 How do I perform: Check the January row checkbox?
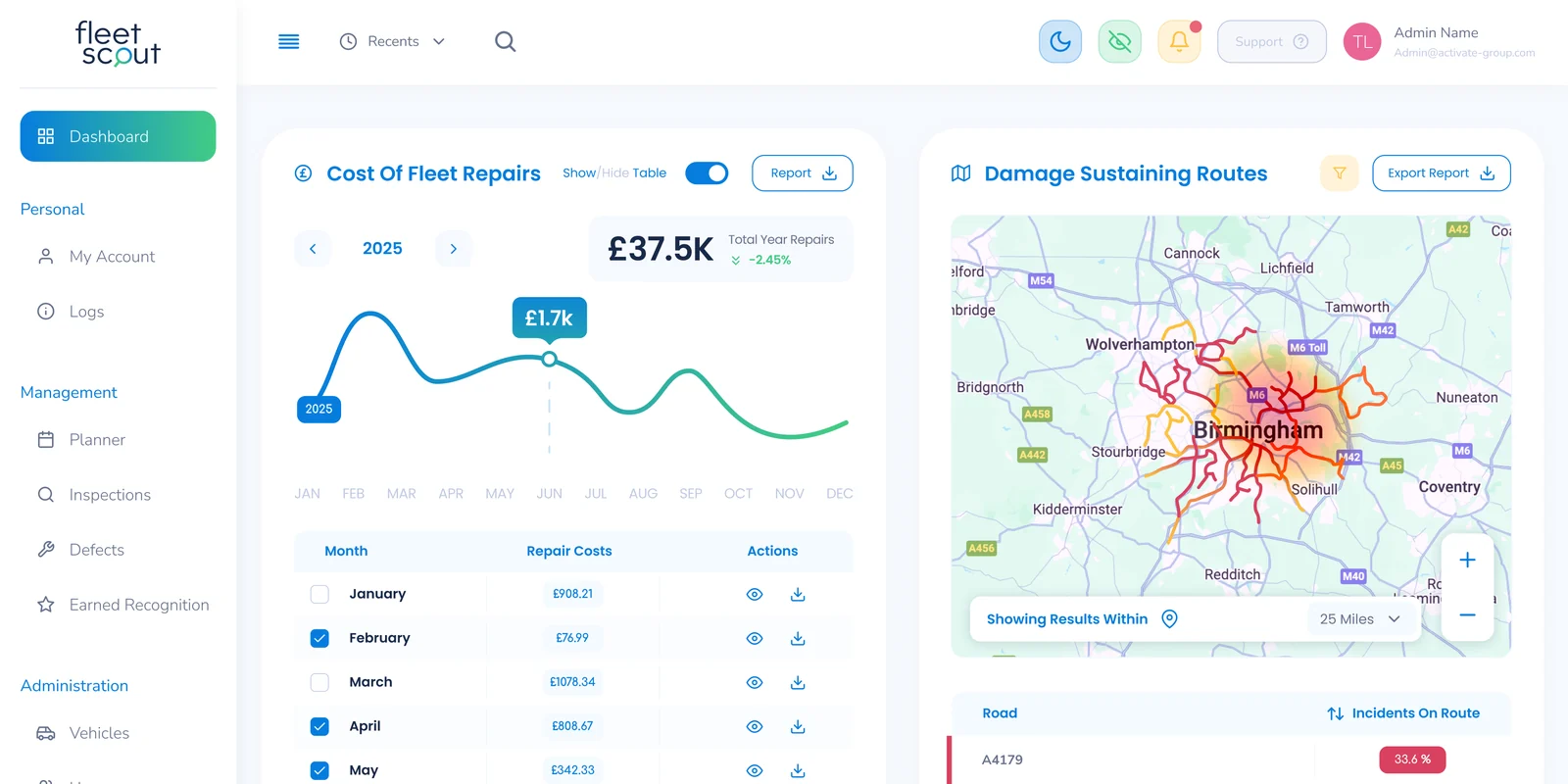[319, 594]
